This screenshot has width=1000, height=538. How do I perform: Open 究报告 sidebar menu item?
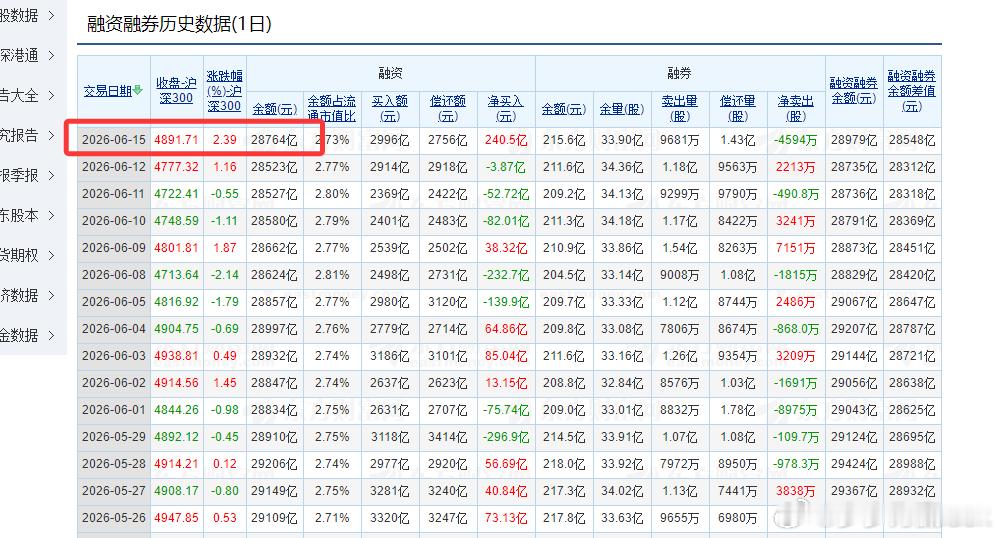[x=19, y=135]
